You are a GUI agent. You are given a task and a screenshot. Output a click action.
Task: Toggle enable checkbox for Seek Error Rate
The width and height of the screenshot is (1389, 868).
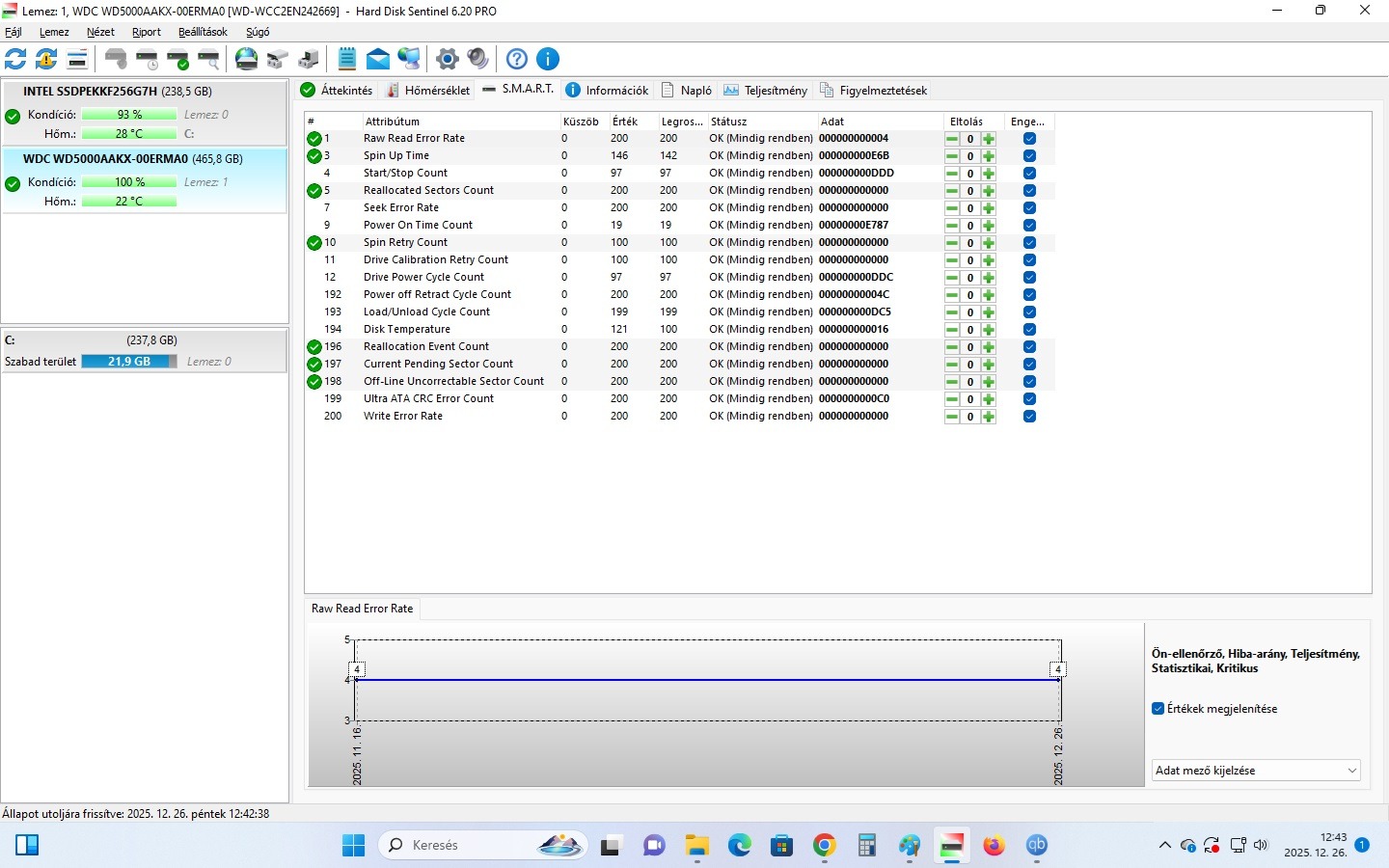[1029, 208]
